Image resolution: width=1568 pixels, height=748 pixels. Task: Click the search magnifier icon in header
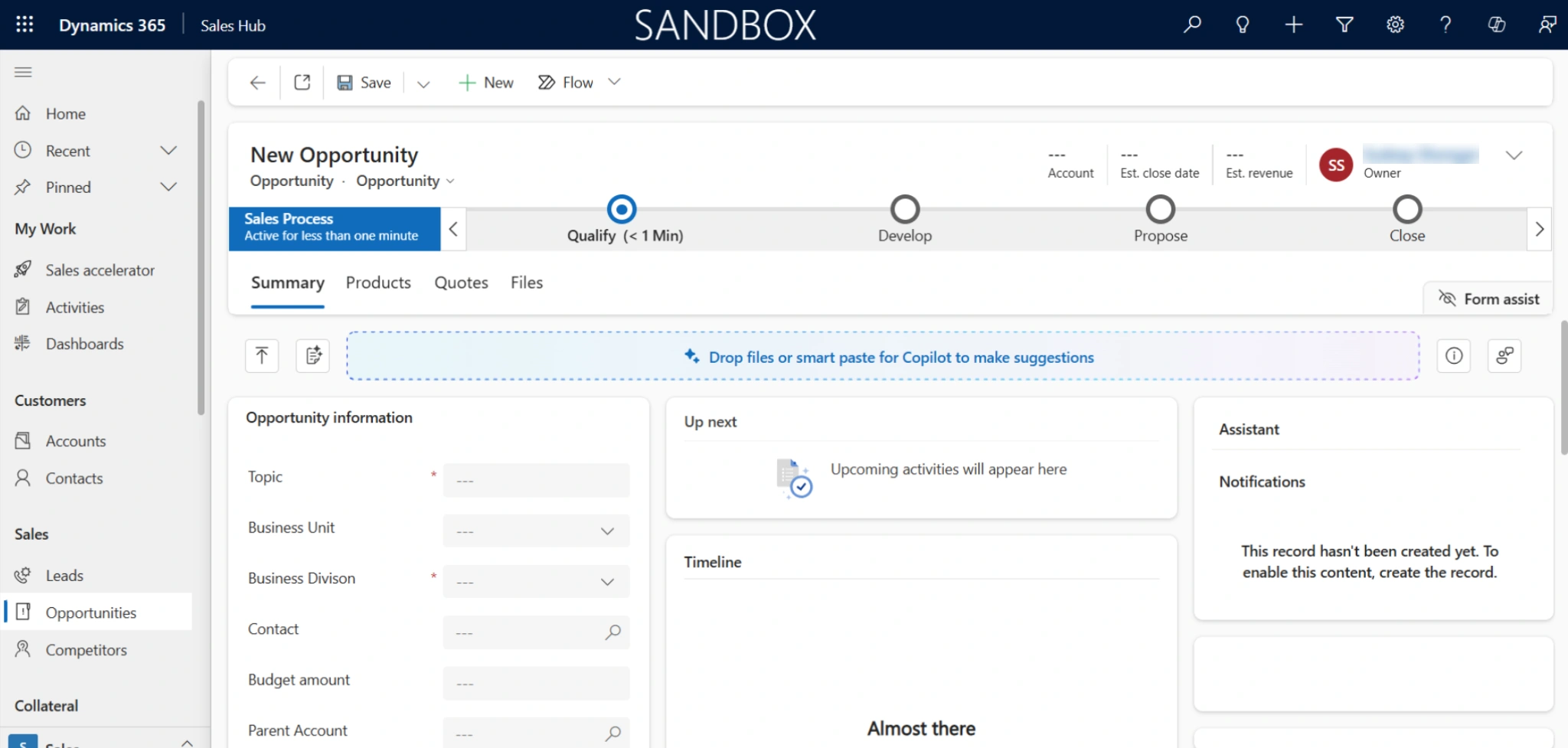pos(1191,24)
